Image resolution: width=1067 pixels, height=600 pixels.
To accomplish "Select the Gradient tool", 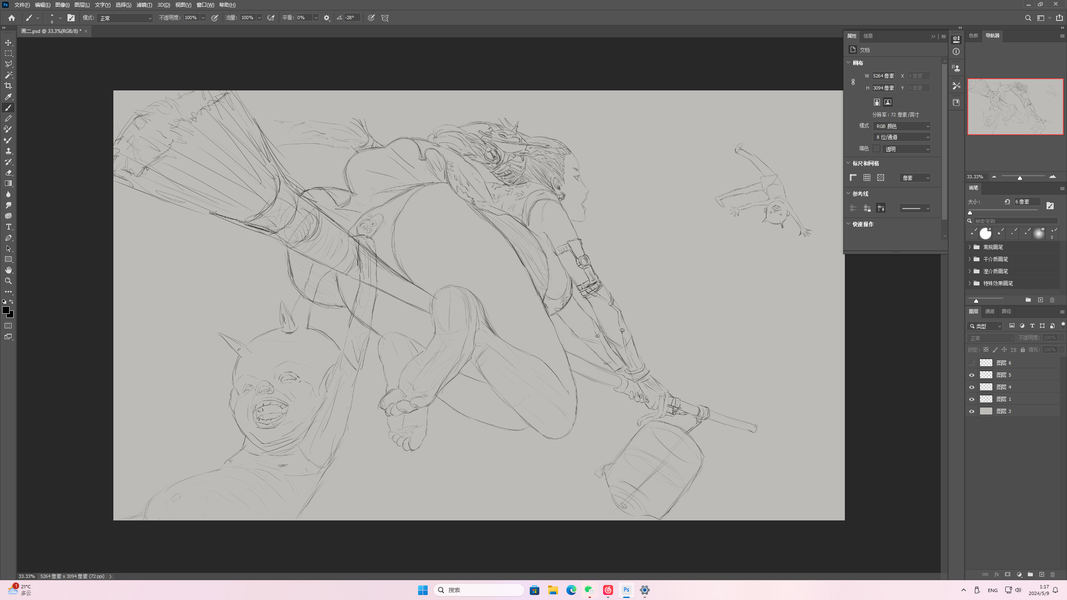I will pos(8,184).
